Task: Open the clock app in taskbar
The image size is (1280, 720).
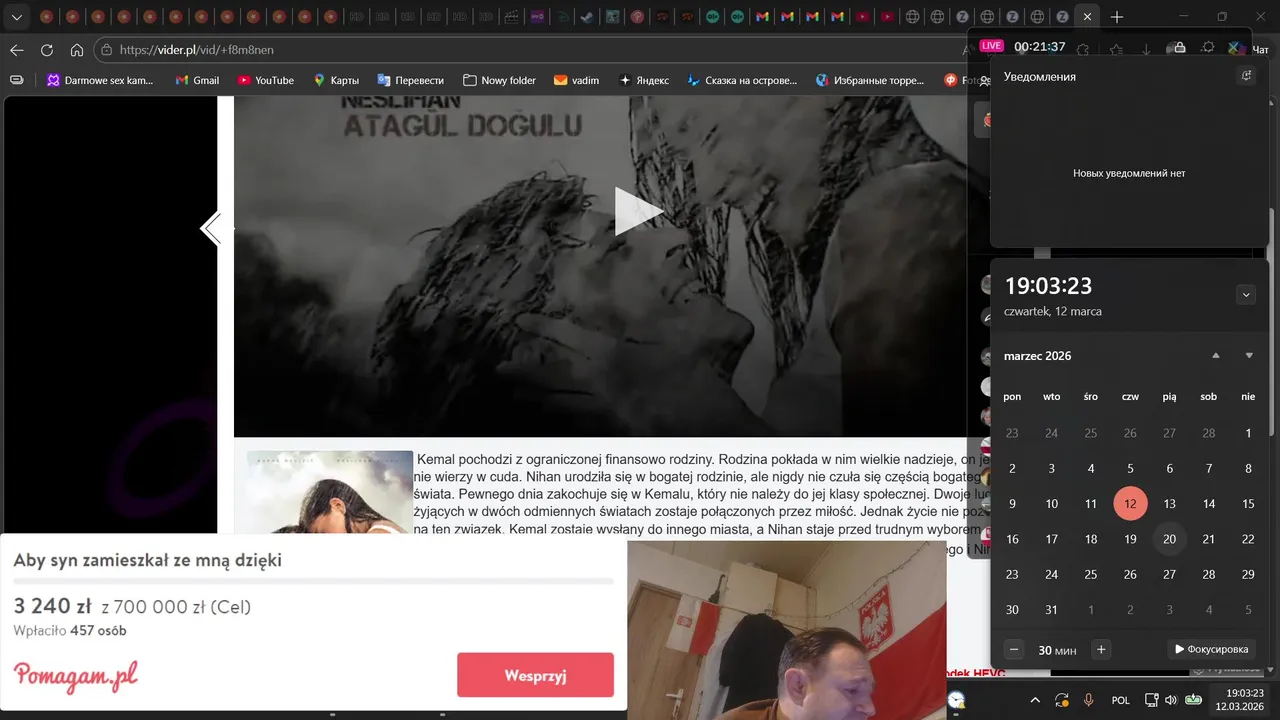Action: (957, 700)
